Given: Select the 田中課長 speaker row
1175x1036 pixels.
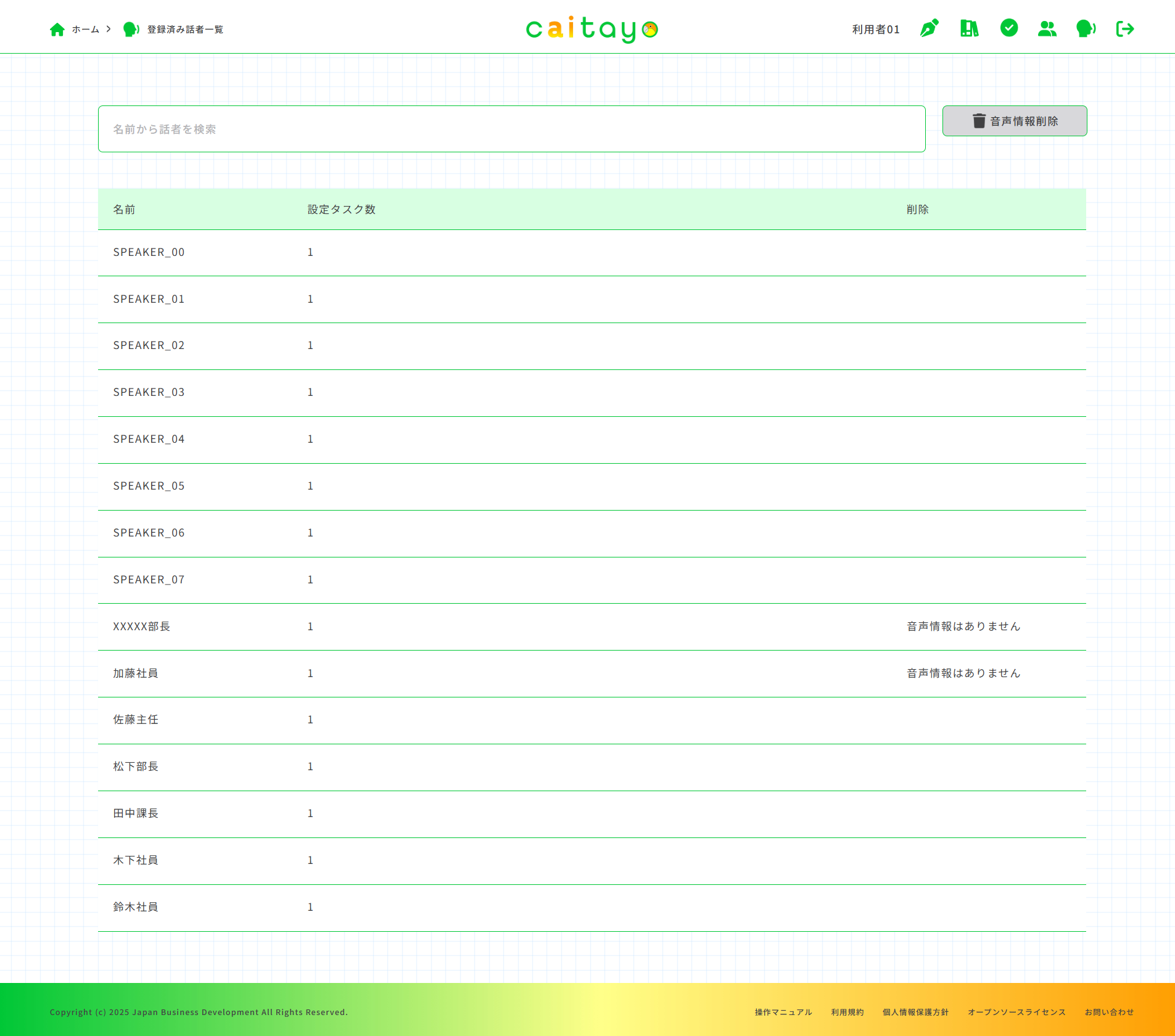Looking at the screenshot, I should [136, 813].
